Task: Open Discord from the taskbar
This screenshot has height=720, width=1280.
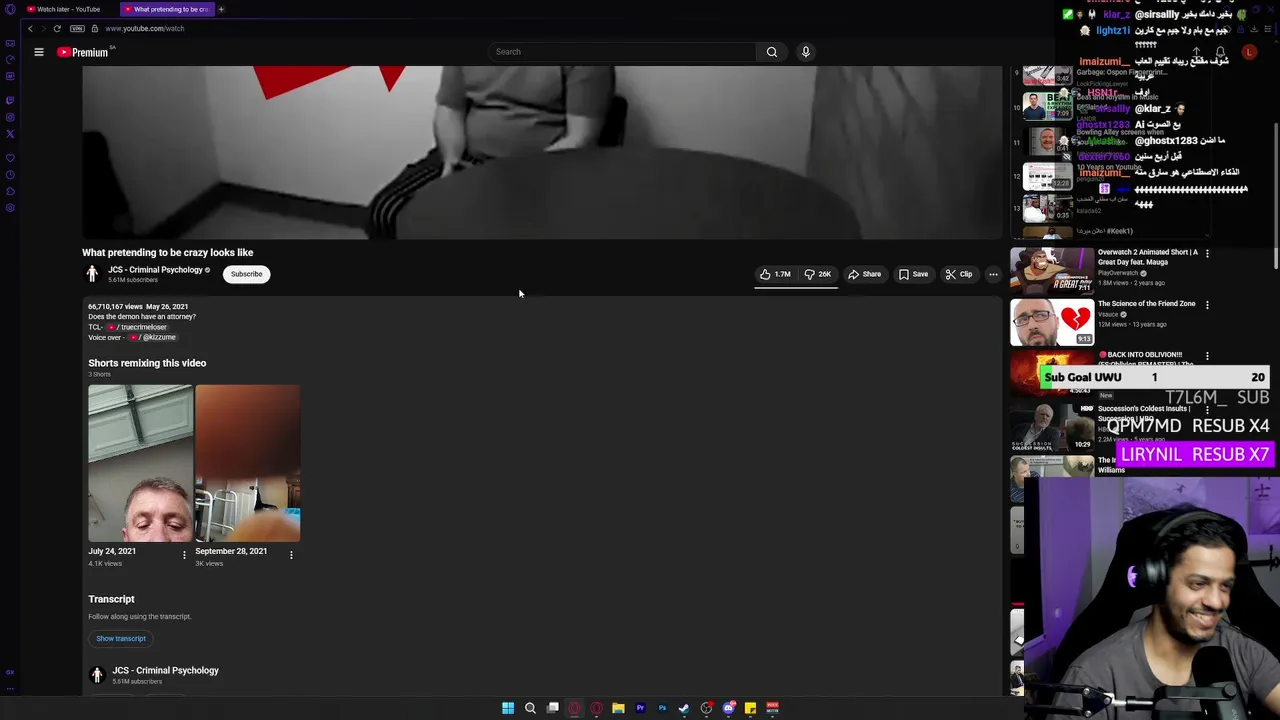Action: tap(729, 708)
